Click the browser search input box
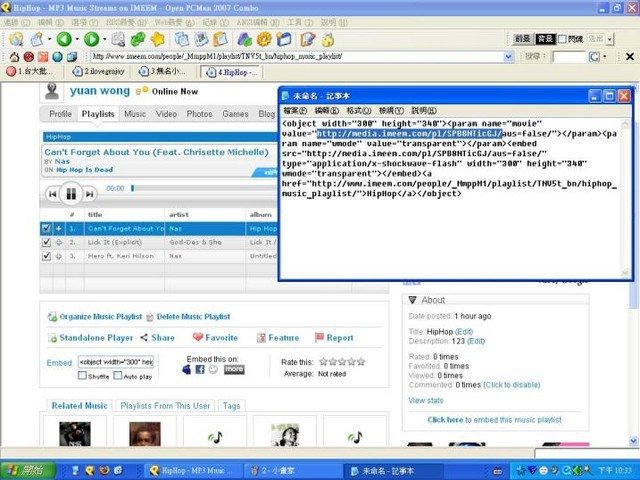The width and height of the screenshot is (640, 480). pos(569,57)
